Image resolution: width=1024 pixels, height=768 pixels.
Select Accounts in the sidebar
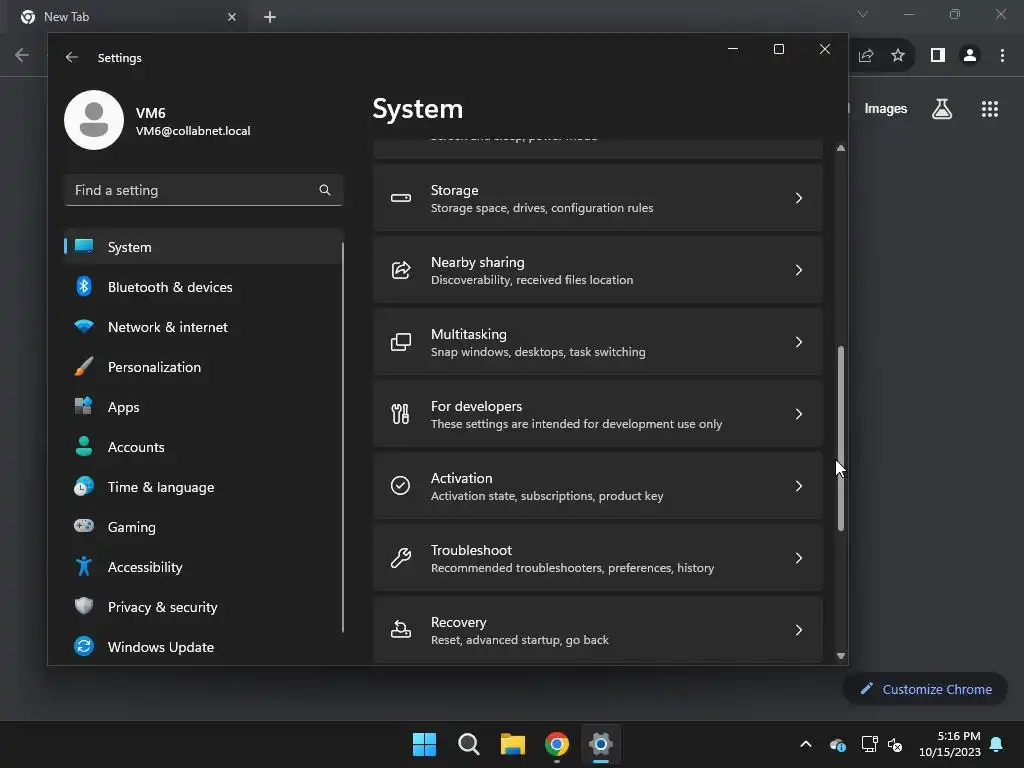point(203,447)
